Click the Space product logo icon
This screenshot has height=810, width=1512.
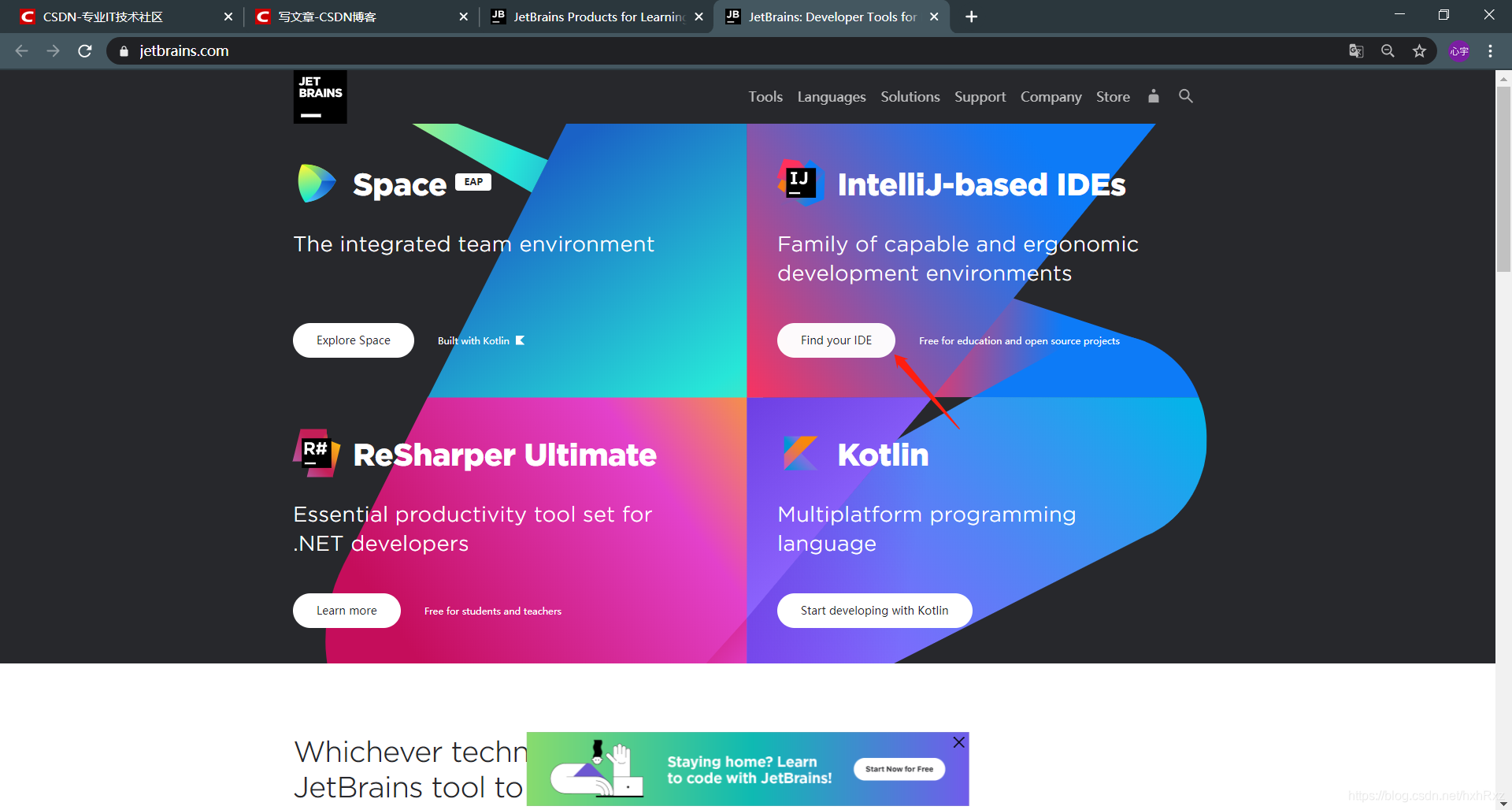click(x=317, y=184)
